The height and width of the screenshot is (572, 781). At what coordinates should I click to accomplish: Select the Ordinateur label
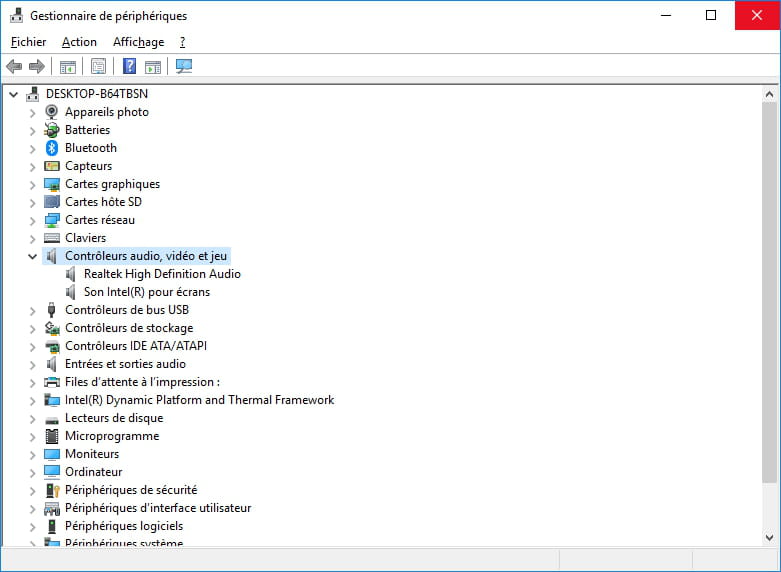94,472
